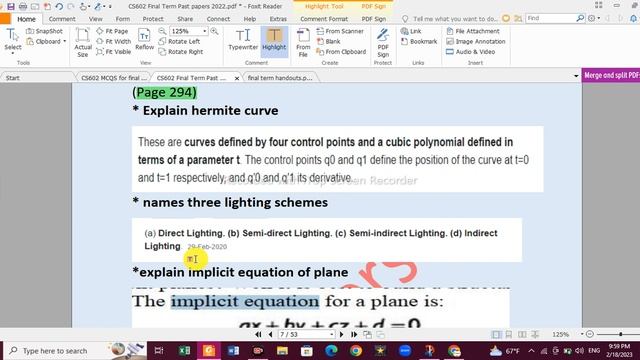Insert Audio & Video
The width and height of the screenshot is (640, 360).
click(x=471, y=52)
